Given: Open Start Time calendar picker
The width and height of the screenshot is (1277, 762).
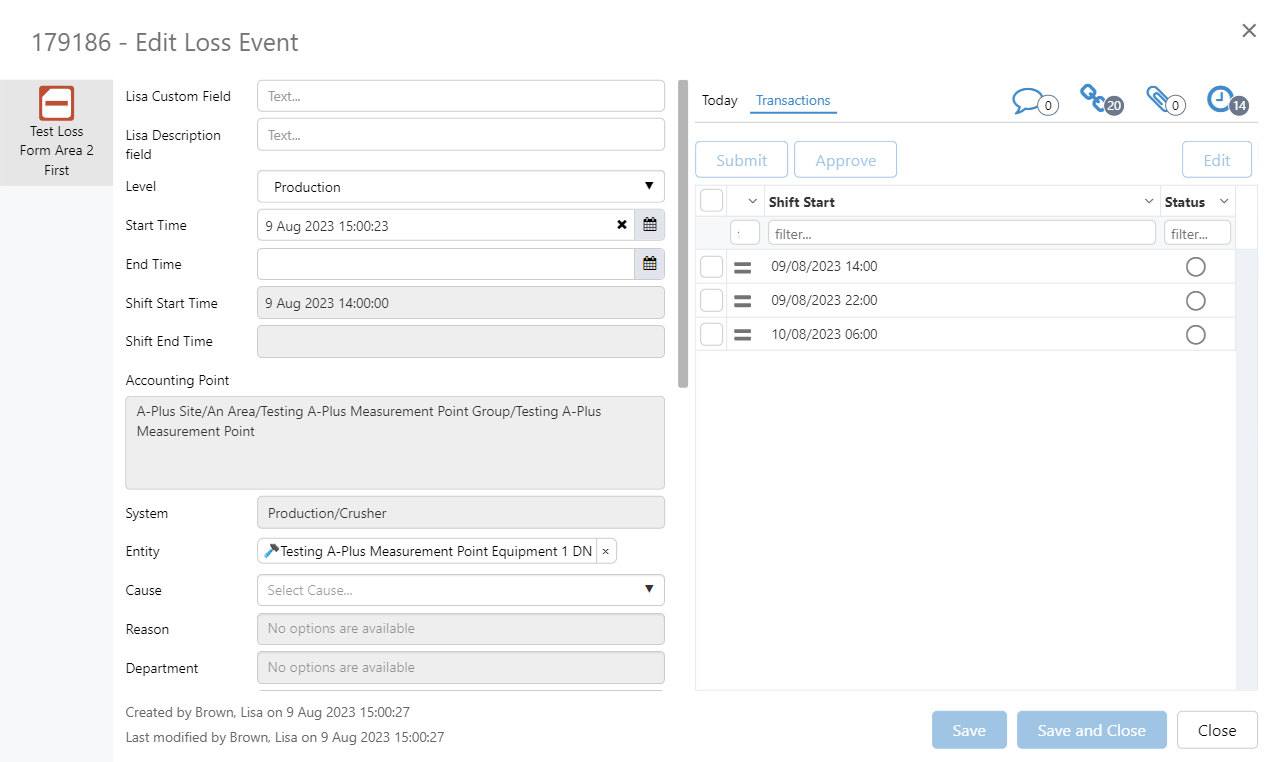Looking at the screenshot, I should coord(649,225).
